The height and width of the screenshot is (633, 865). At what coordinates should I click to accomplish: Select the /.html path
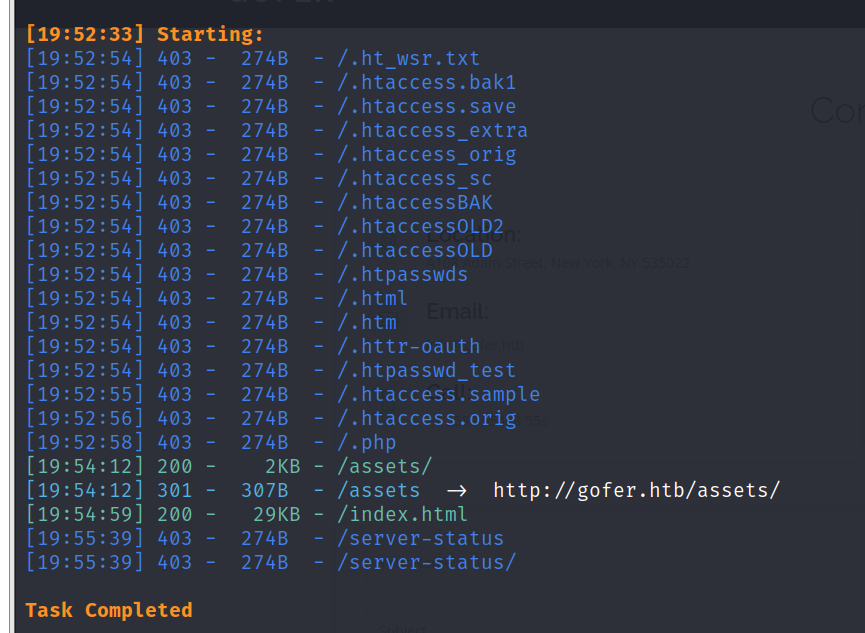point(372,299)
